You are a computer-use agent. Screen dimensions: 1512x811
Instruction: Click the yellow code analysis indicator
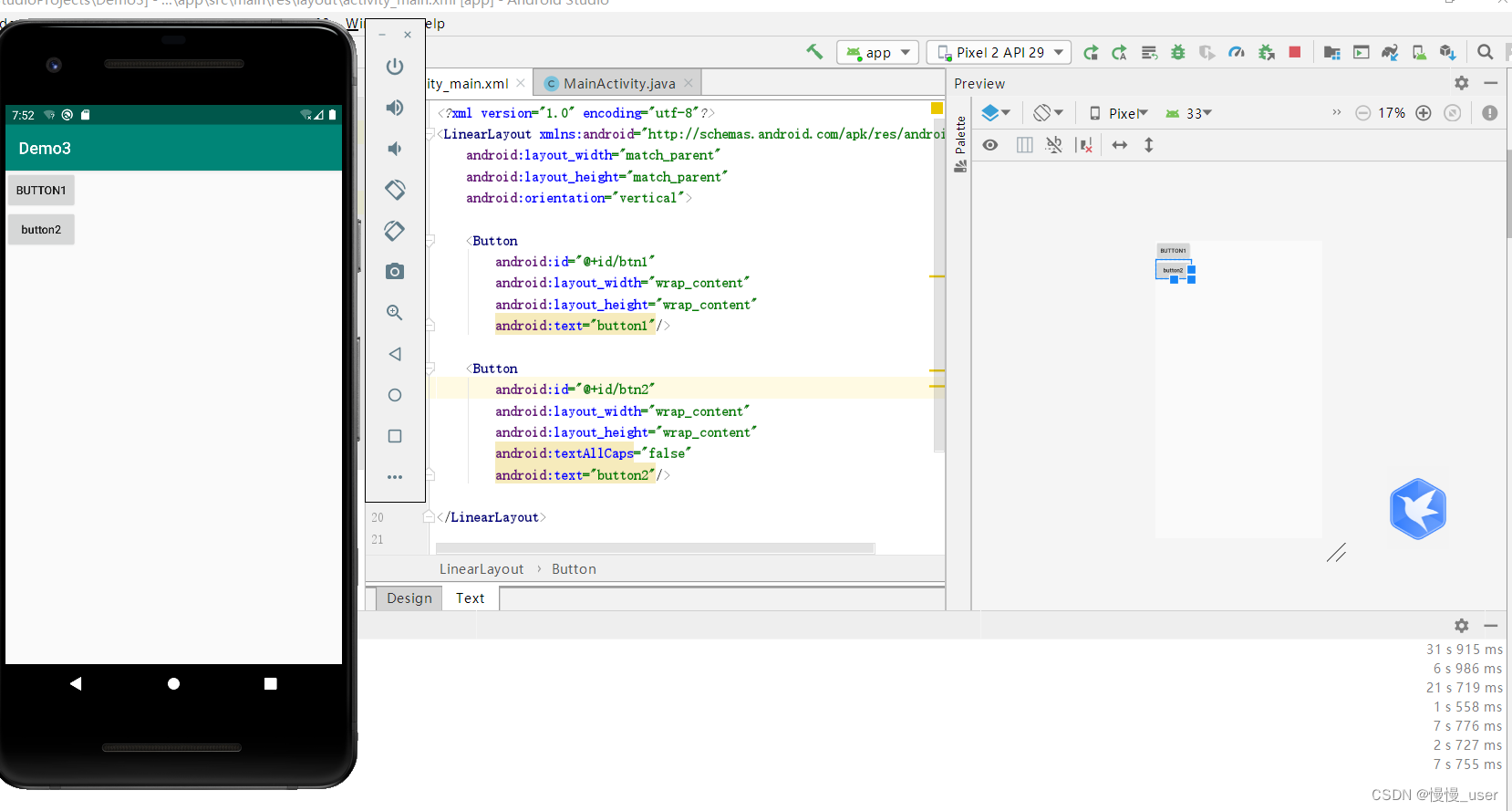click(x=937, y=109)
